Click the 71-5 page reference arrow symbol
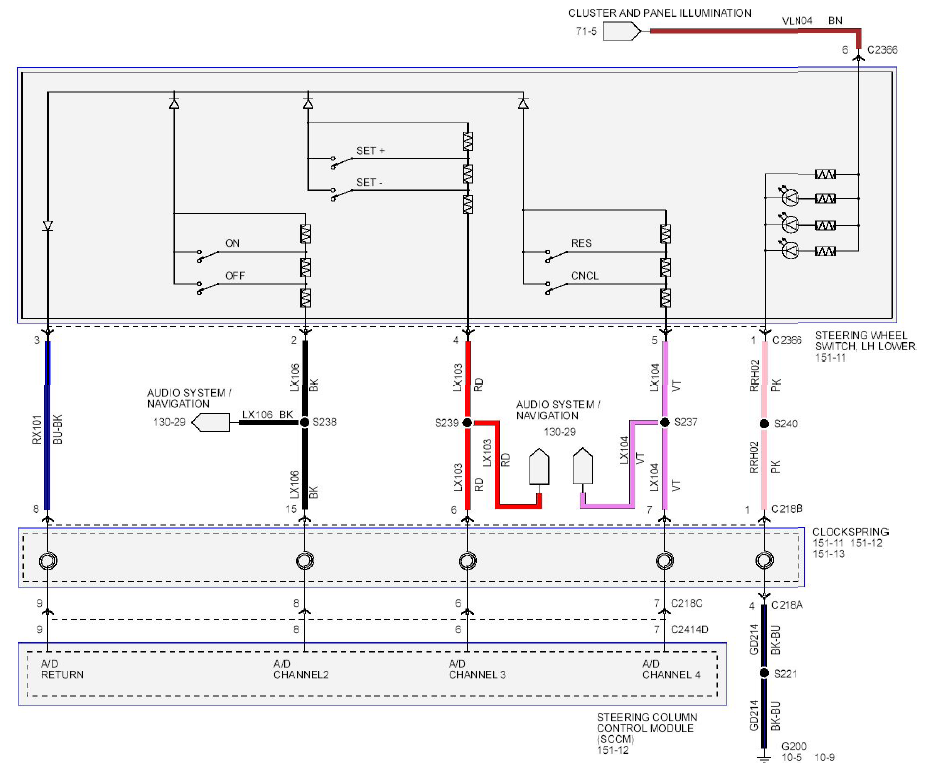The width and height of the screenshot is (926, 772). tap(622, 31)
